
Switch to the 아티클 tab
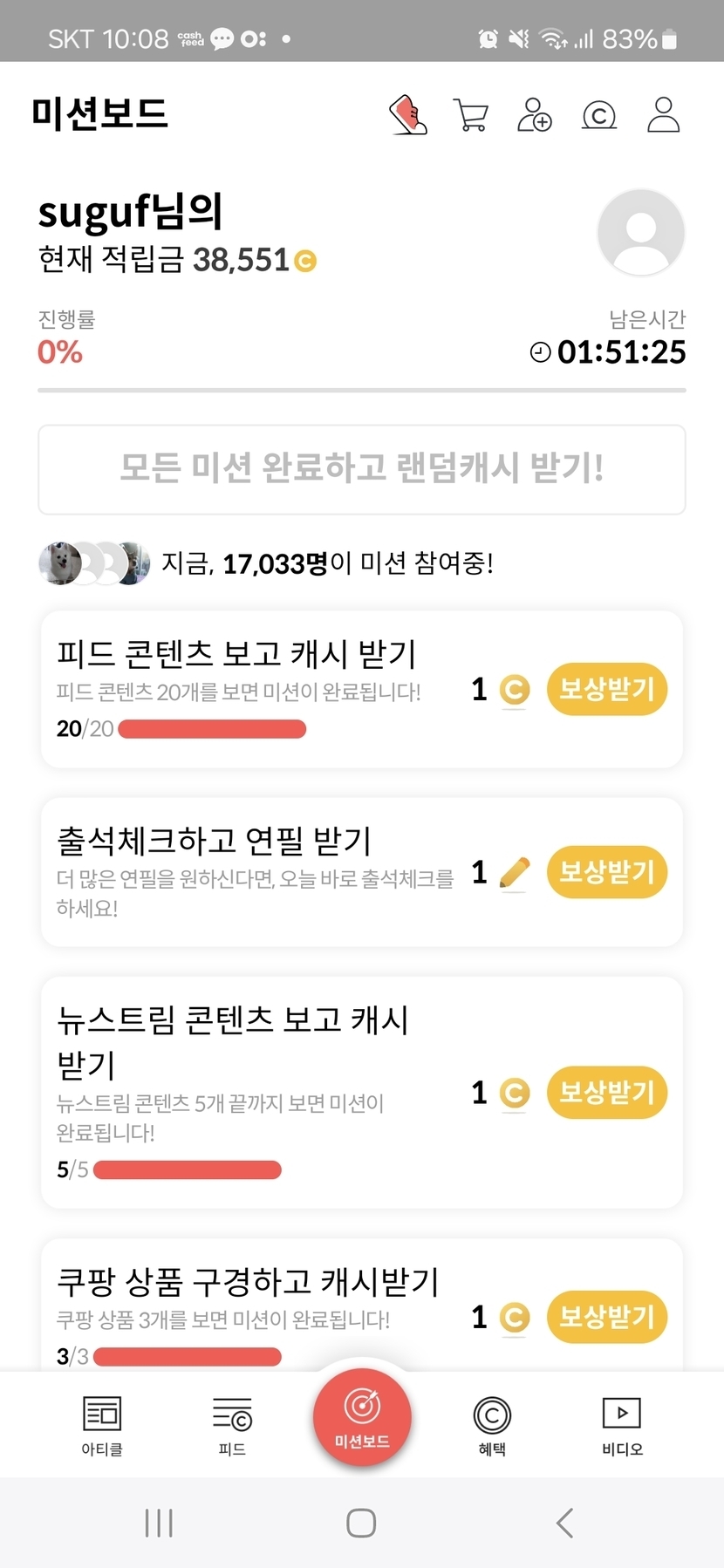102,1425
